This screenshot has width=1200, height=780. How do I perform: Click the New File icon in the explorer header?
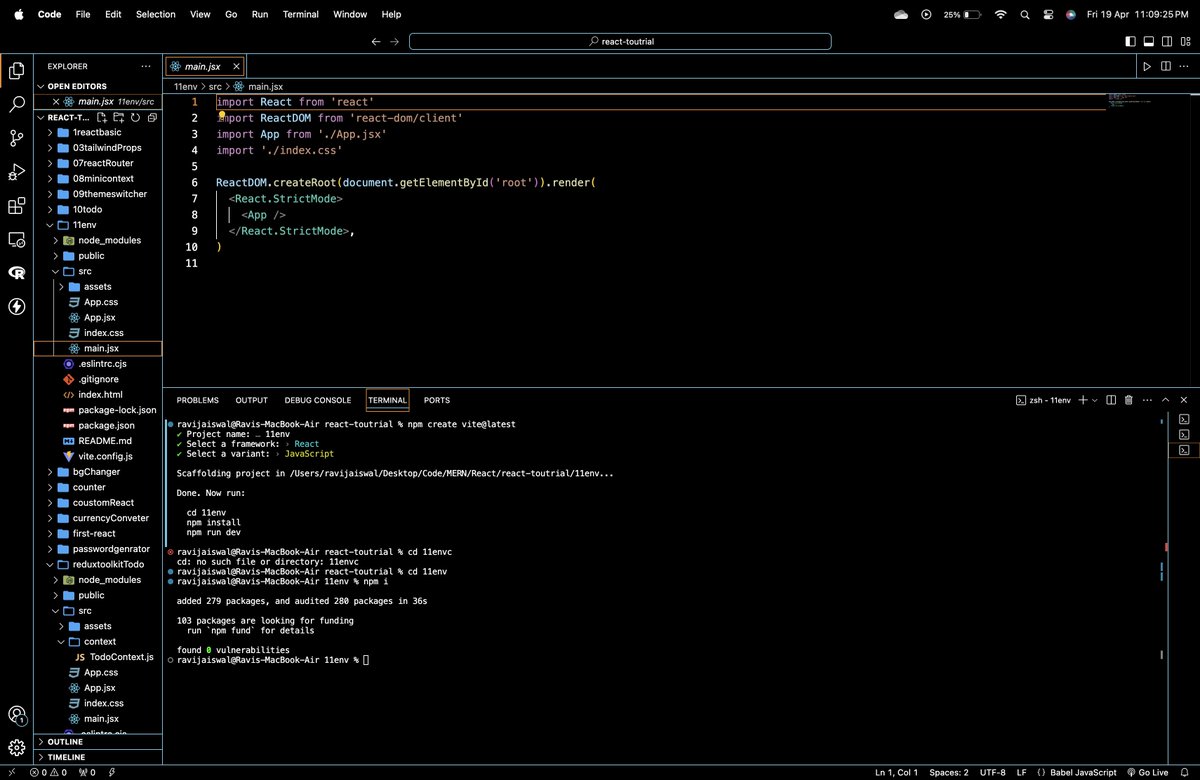[102, 117]
